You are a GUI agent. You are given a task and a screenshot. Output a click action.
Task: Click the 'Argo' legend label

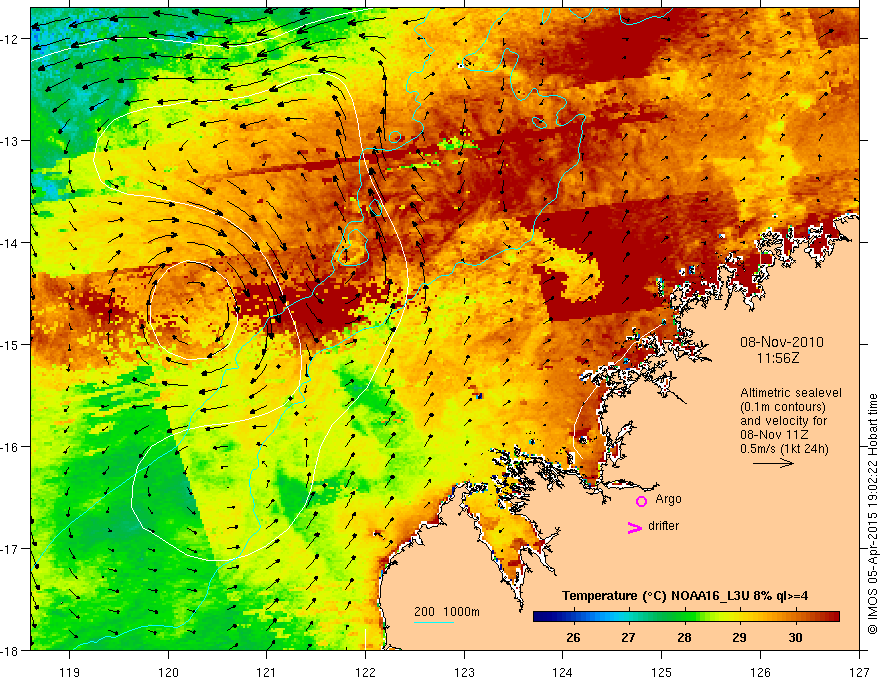click(668, 499)
